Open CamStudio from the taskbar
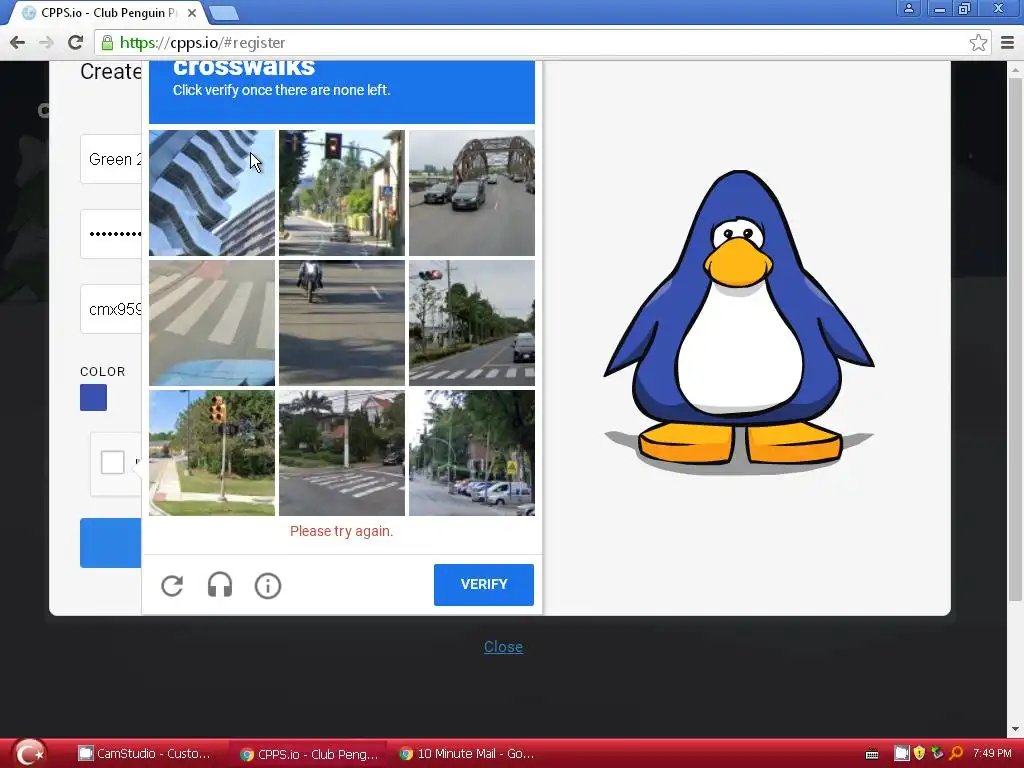Screen dimensions: 1024x768 coord(145,754)
